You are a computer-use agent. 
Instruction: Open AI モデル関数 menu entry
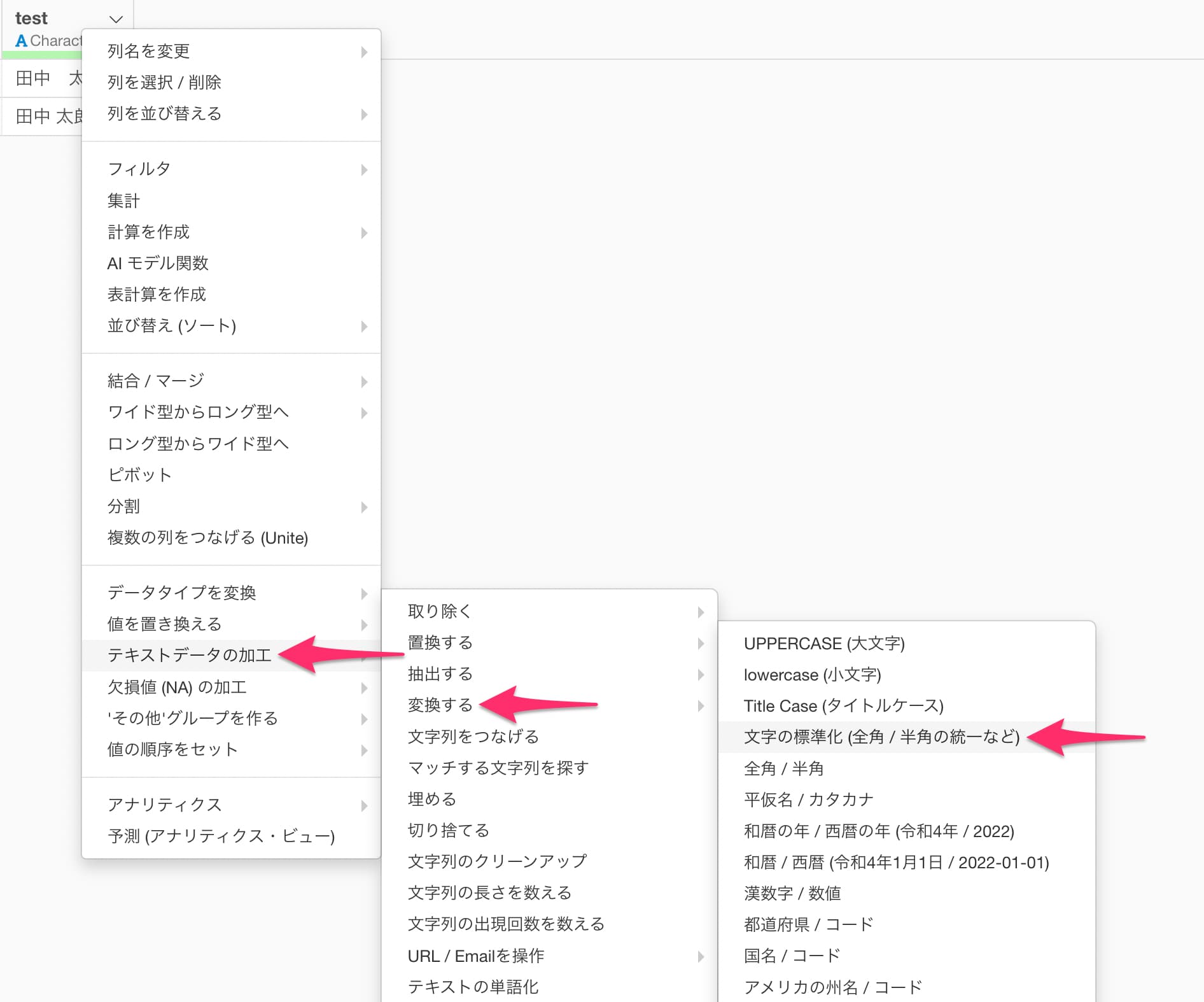158,263
